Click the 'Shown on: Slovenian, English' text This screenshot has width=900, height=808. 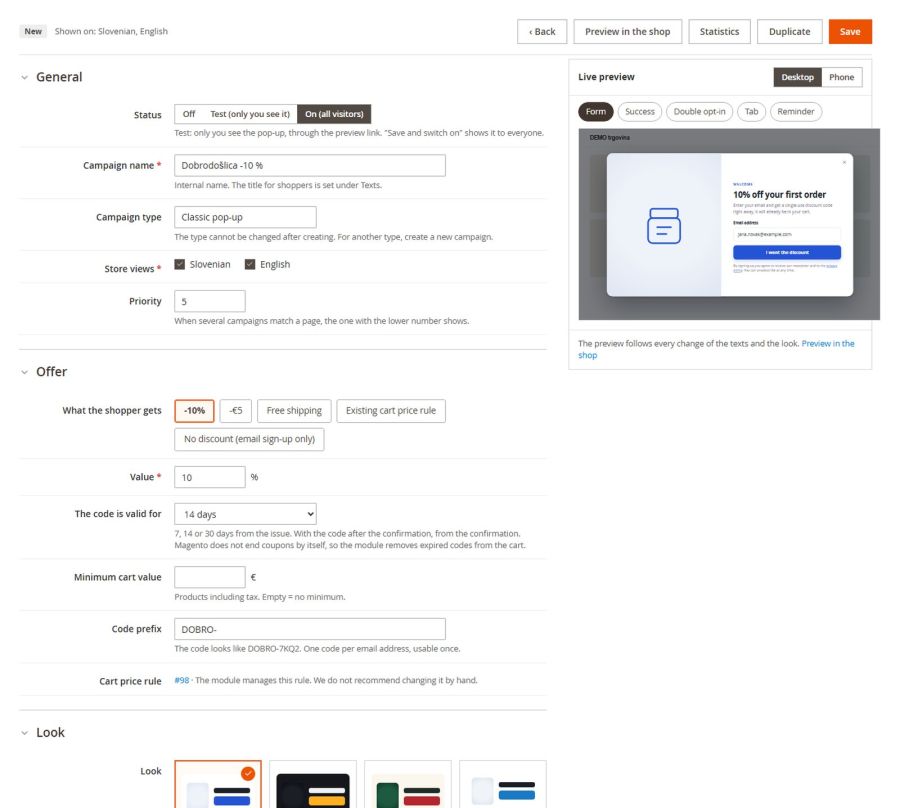tap(111, 32)
